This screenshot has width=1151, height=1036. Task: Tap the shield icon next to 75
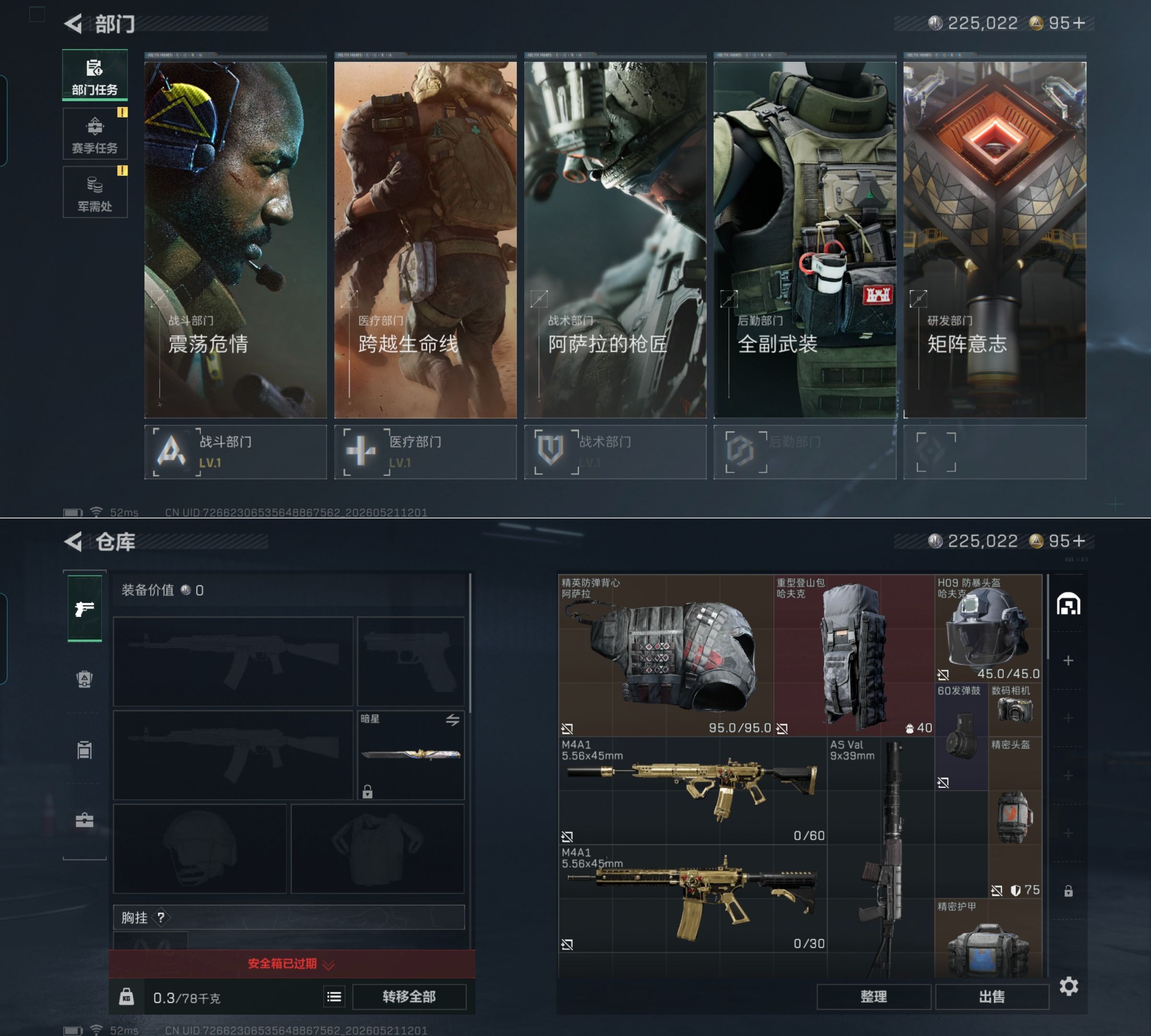pos(1015,890)
